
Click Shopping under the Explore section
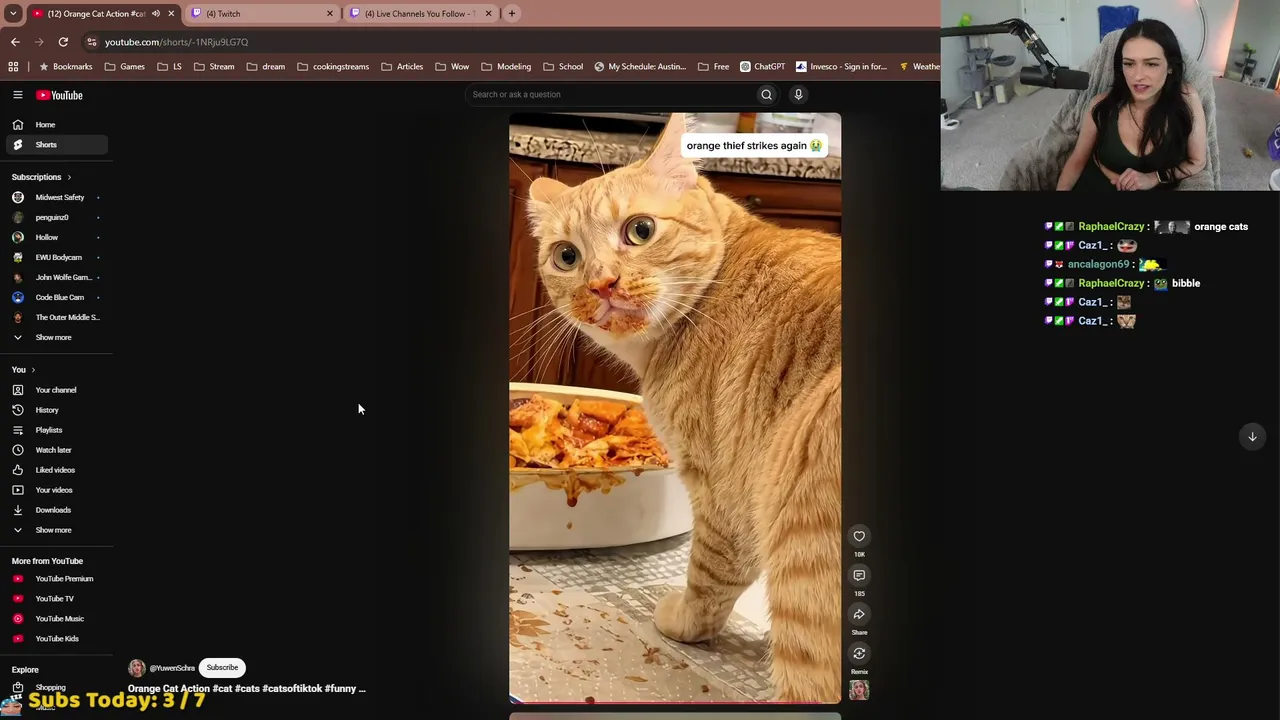[x=50, y=688]
